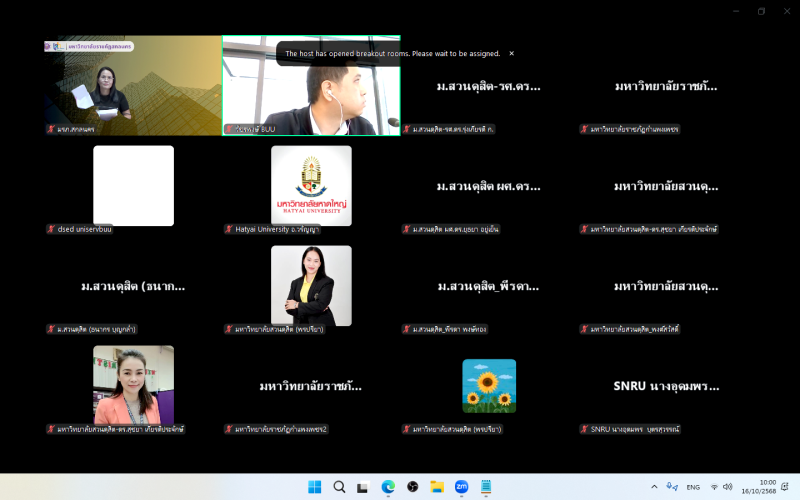Launch Microsoft Edge from taskbar
Viewport: 800px width, 500px height.
(388, 487)
